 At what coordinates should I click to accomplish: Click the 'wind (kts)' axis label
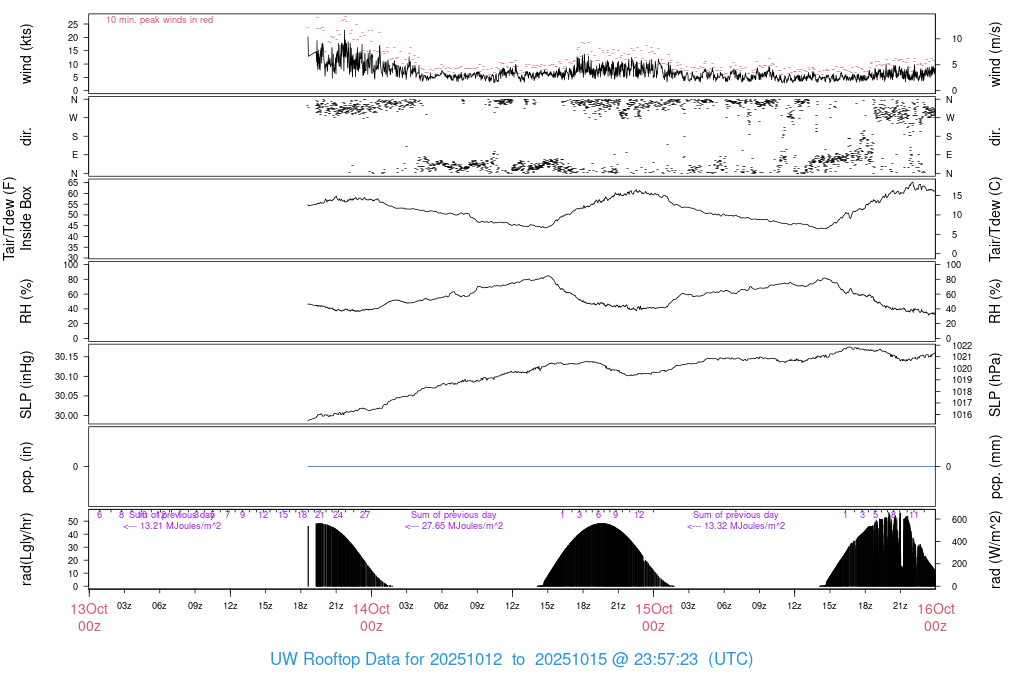pyautogui.click(x=27, y=55)
